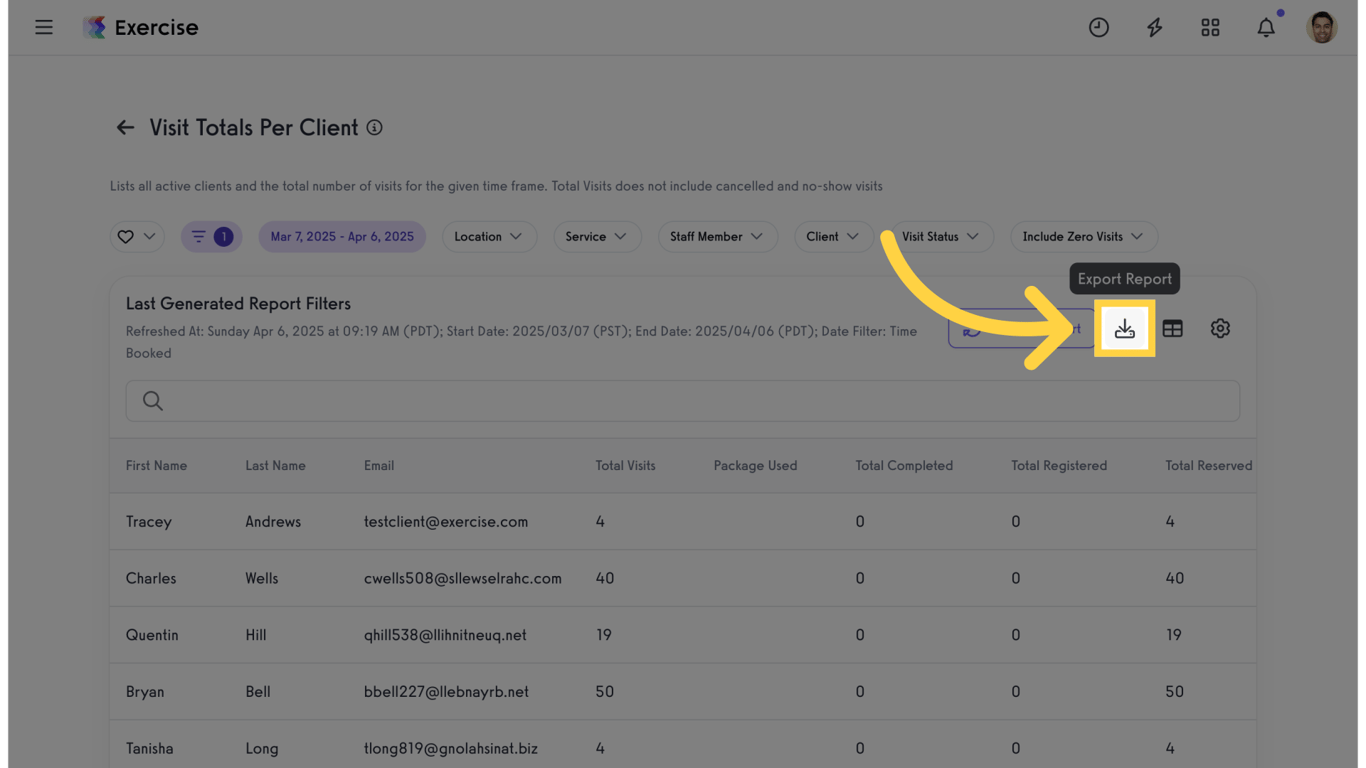Screen dimensions: 1366x768
Task: Select the Tracey first name cell
Action: (x=149, y=522)
